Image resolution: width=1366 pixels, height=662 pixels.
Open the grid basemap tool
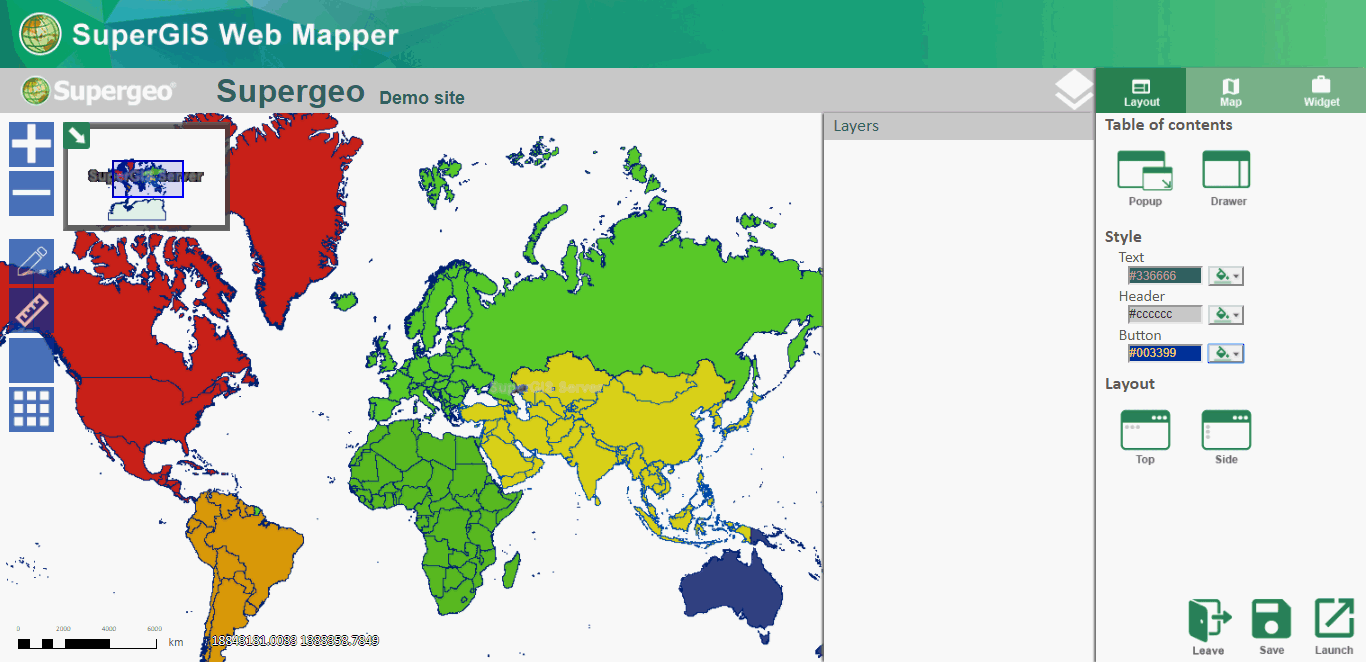(x=32, y=409)
